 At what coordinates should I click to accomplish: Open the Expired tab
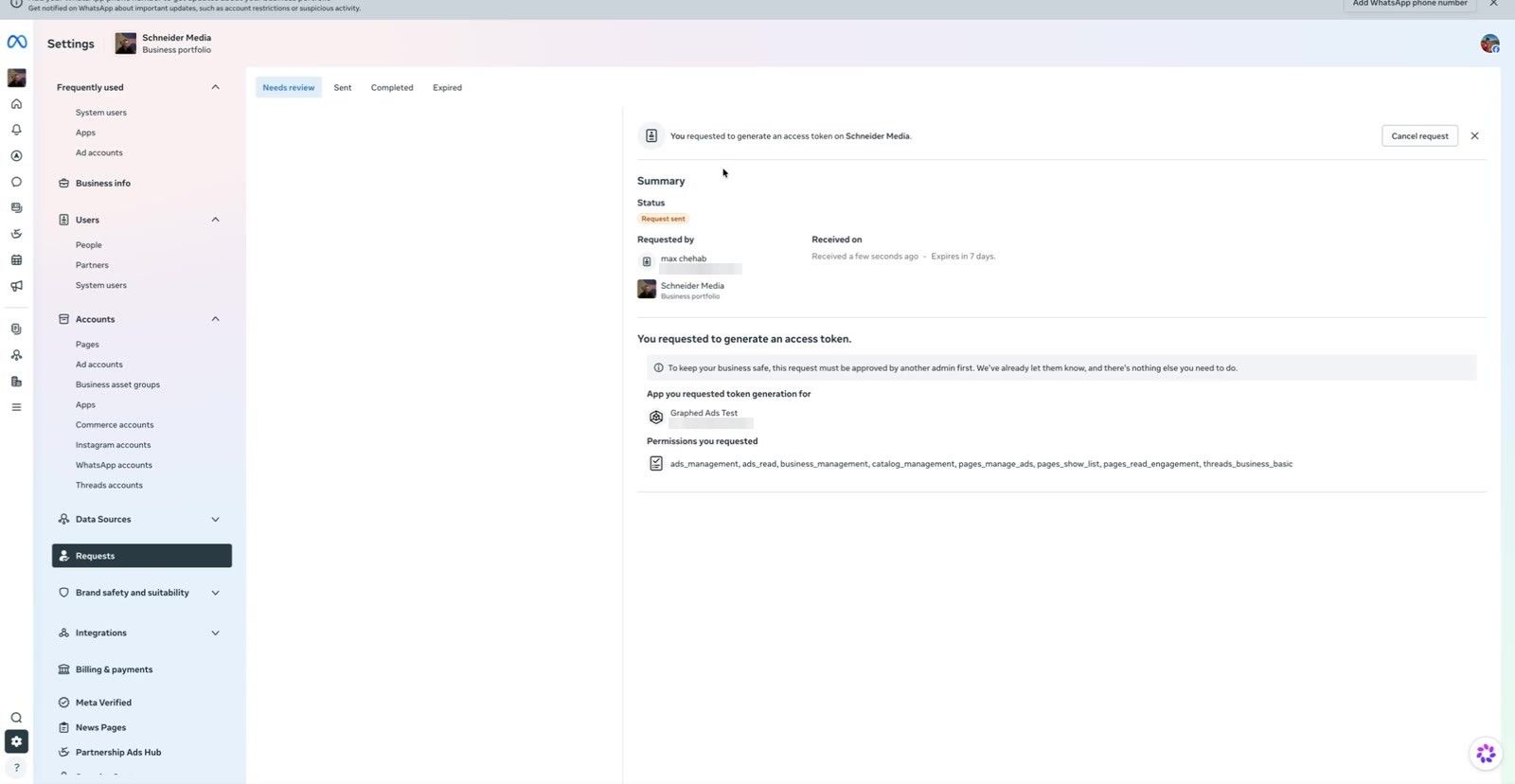tap(447, 87)
